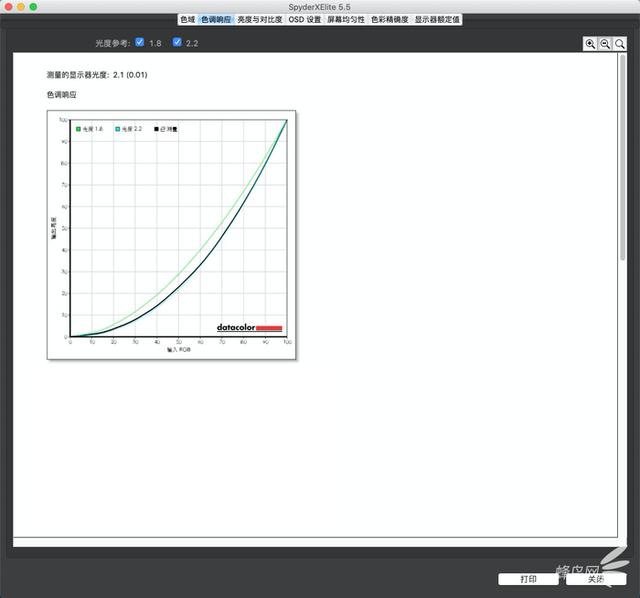Switch to the 屏幕均匀性 tab
640x598 pixels.
[x=346, y=20]
